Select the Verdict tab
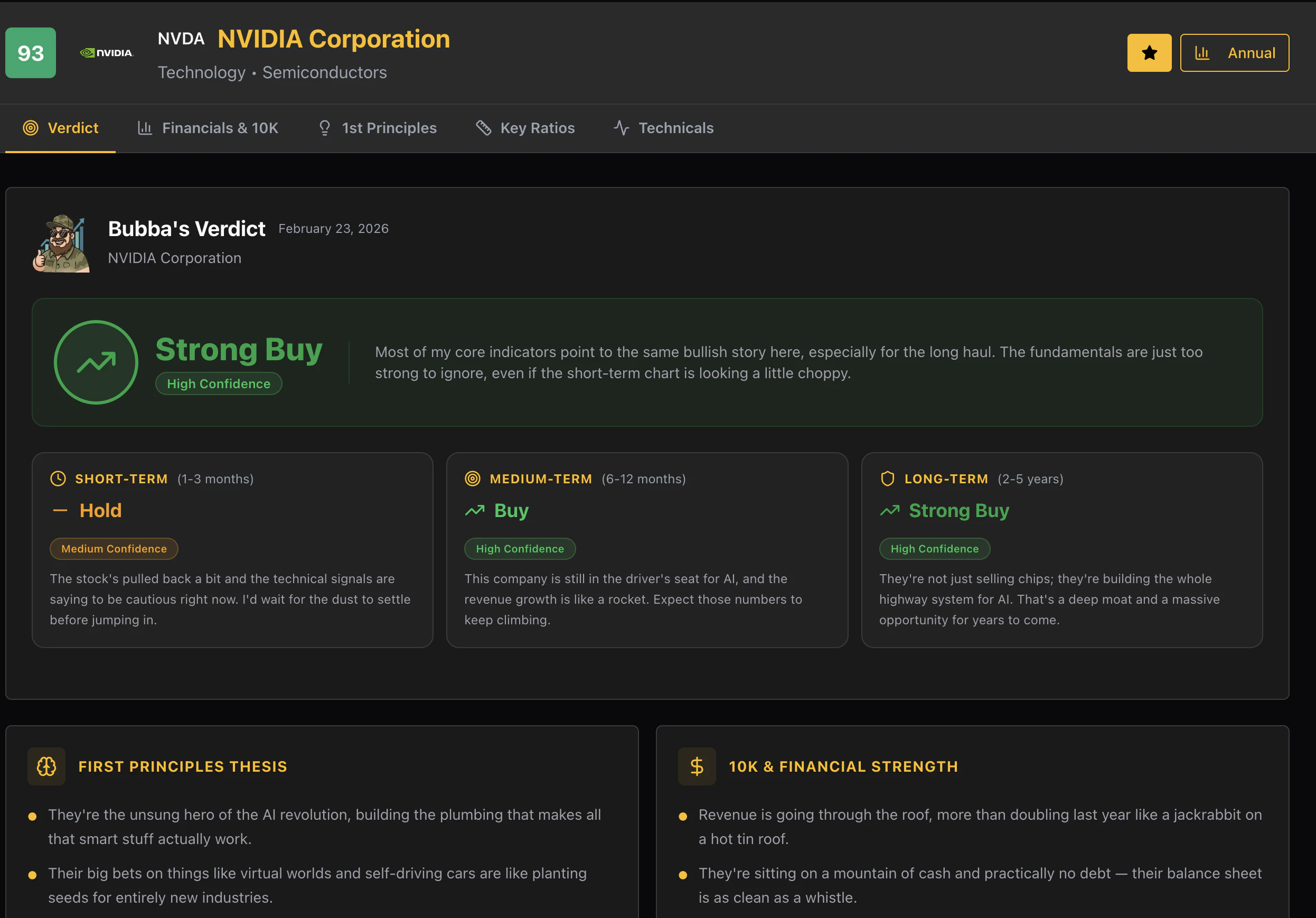Image resolution: width=1316 pixels, height=918 pixels. [61, 128]
